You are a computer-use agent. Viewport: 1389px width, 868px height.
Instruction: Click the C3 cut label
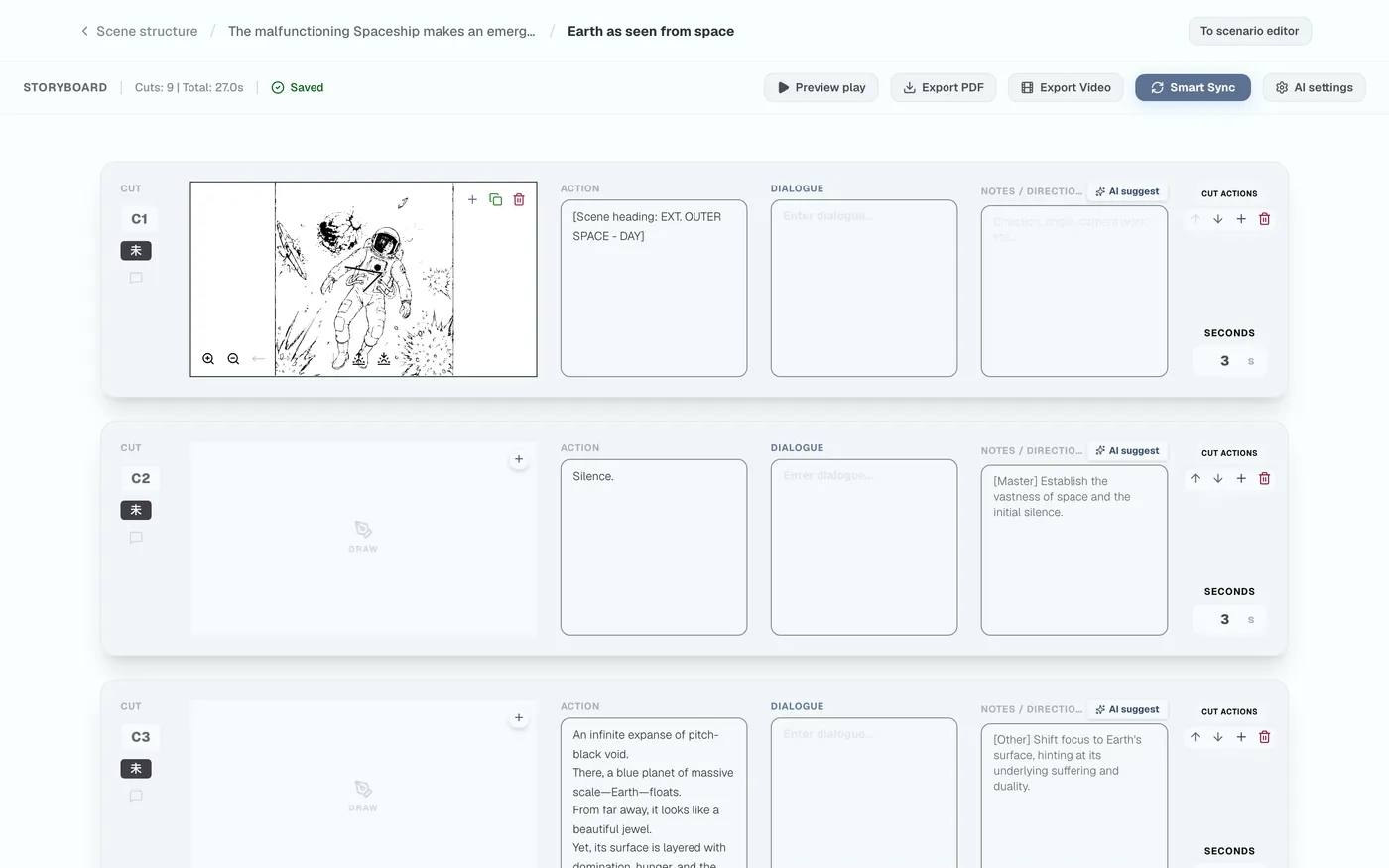[140, 737]
